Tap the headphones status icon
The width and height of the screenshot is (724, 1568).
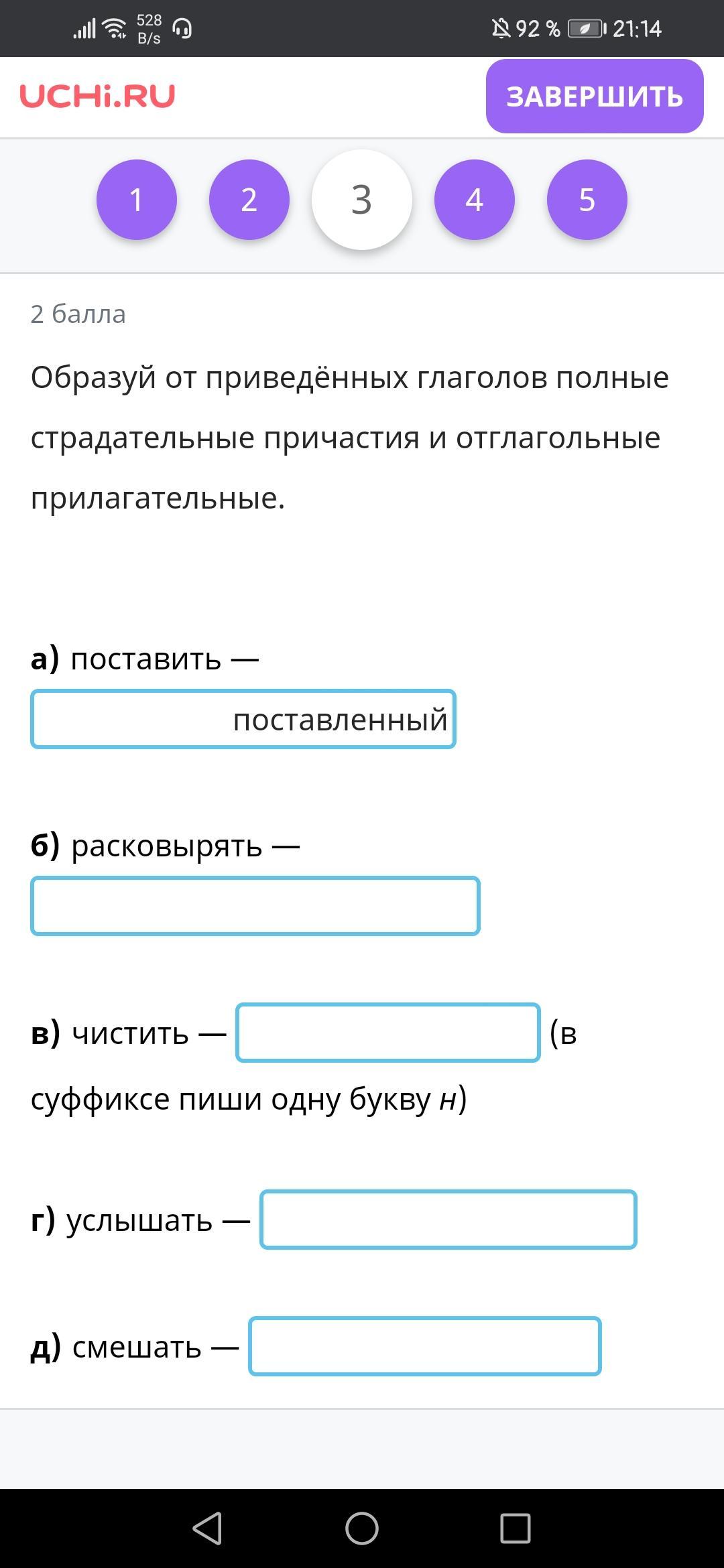coord(182,29)
